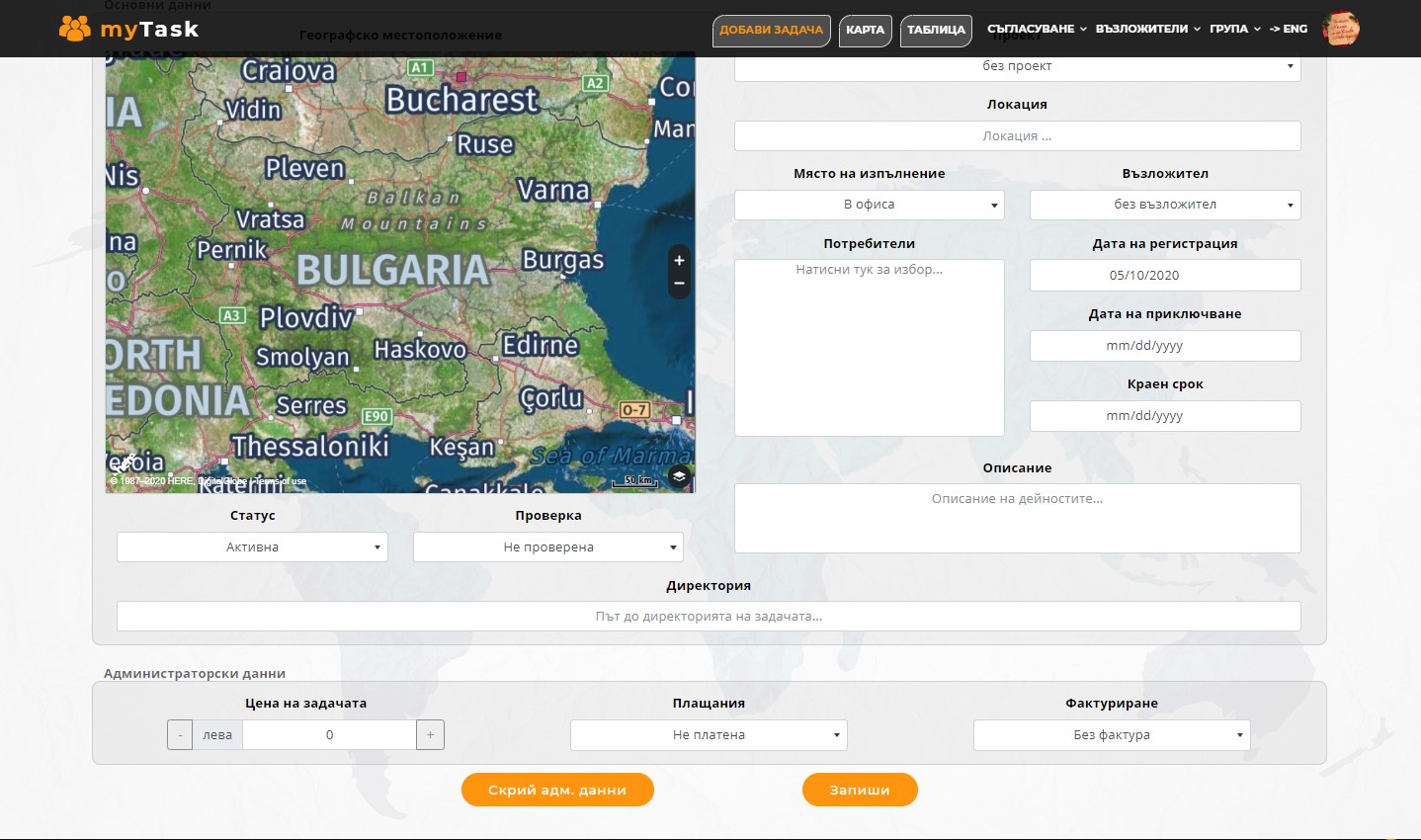
Task: Open the КАРТА view
Action: [866, 30]
